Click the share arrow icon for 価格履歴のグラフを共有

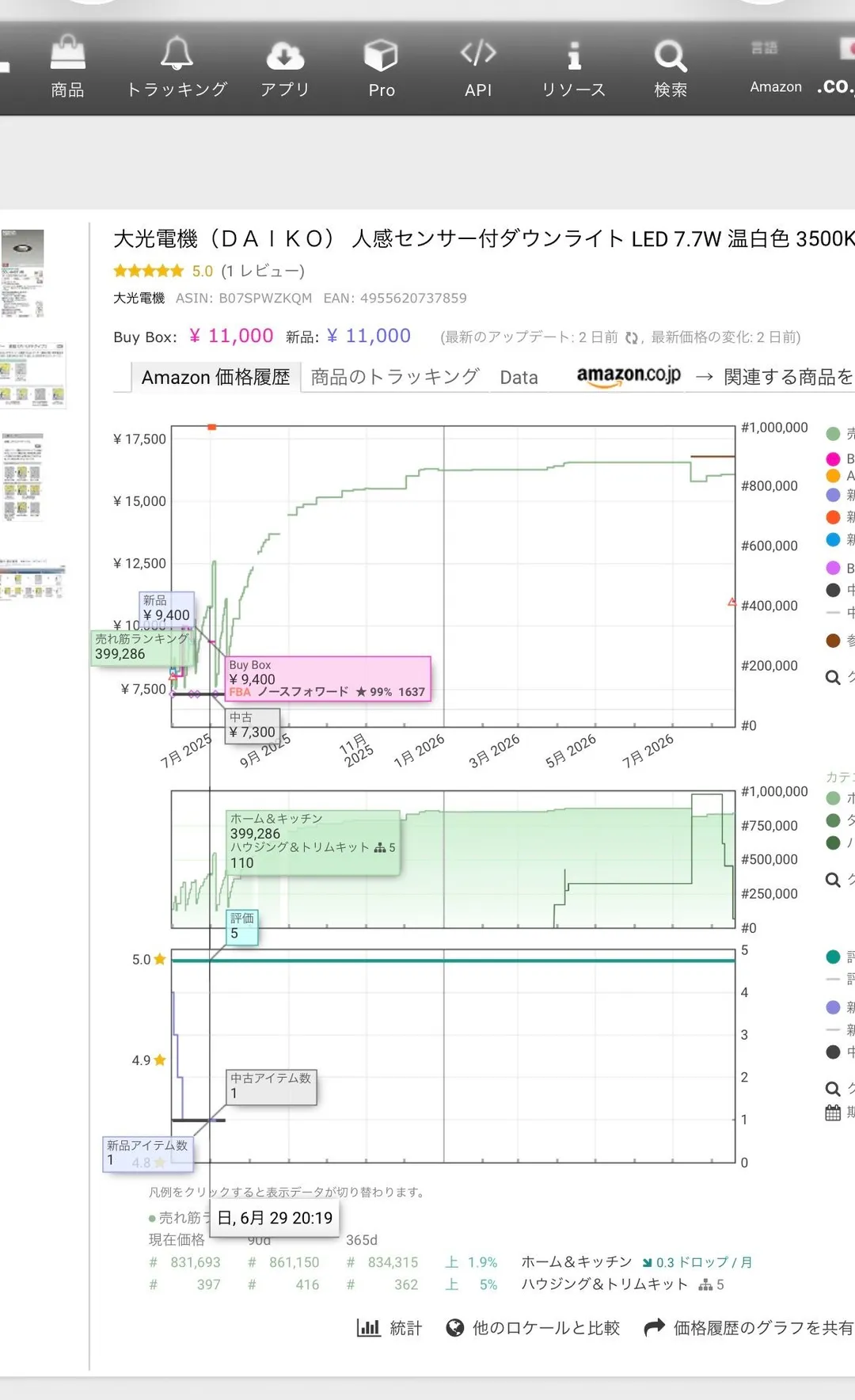tap(654, 1328)
